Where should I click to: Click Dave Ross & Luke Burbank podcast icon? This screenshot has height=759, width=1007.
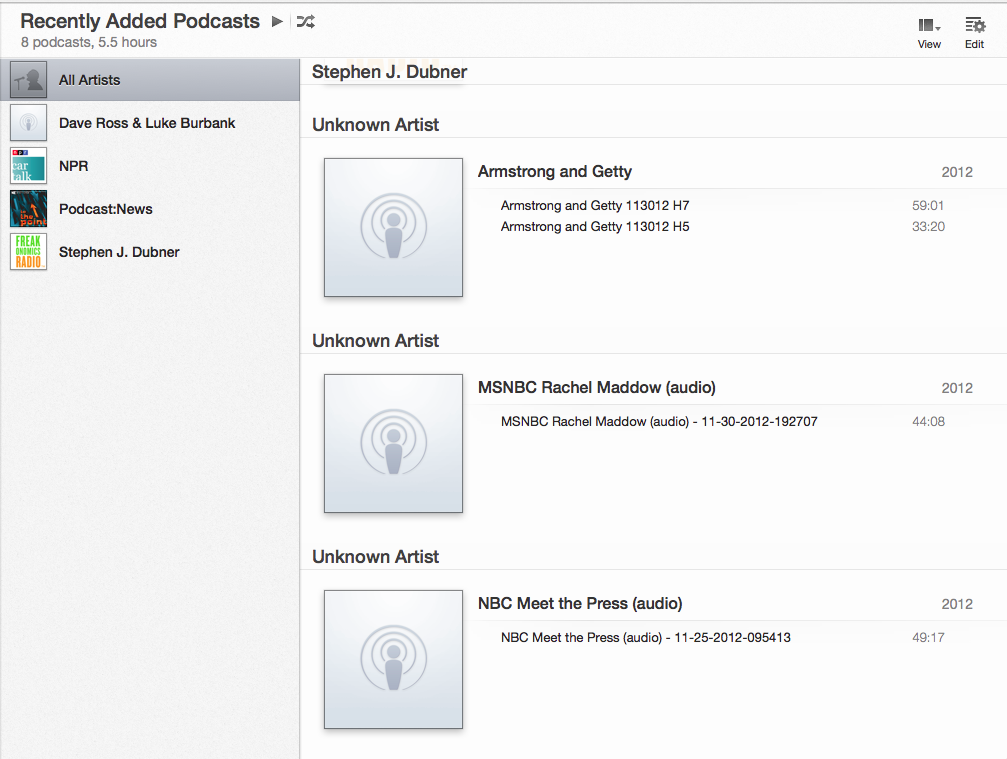coord(28,123)
